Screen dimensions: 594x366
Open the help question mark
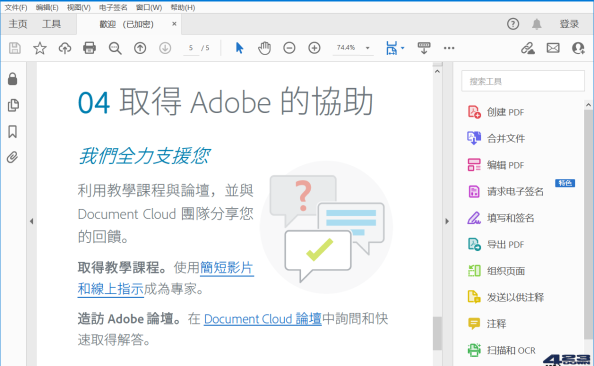click(513, 24)
